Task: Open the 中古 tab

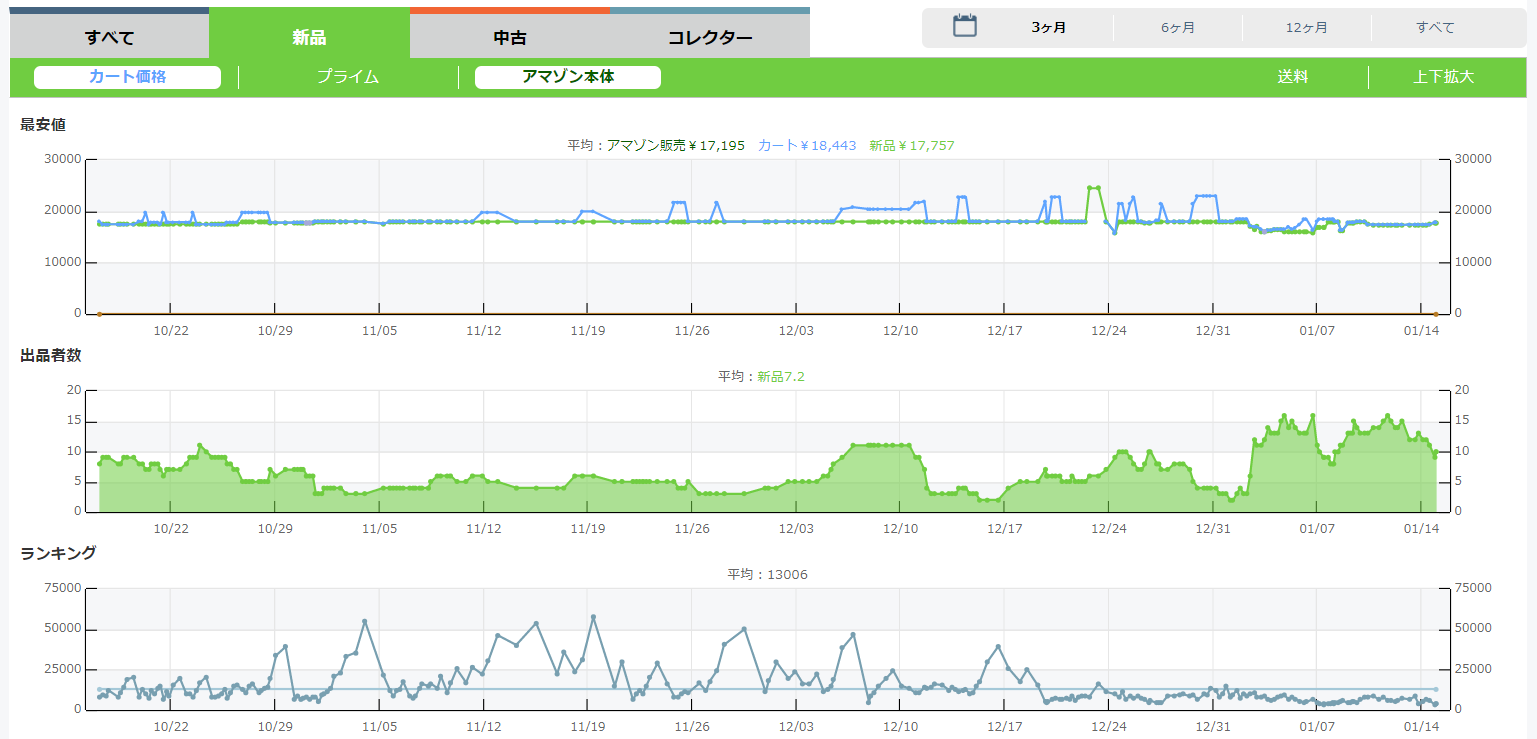Action: (x=510, y=38)
